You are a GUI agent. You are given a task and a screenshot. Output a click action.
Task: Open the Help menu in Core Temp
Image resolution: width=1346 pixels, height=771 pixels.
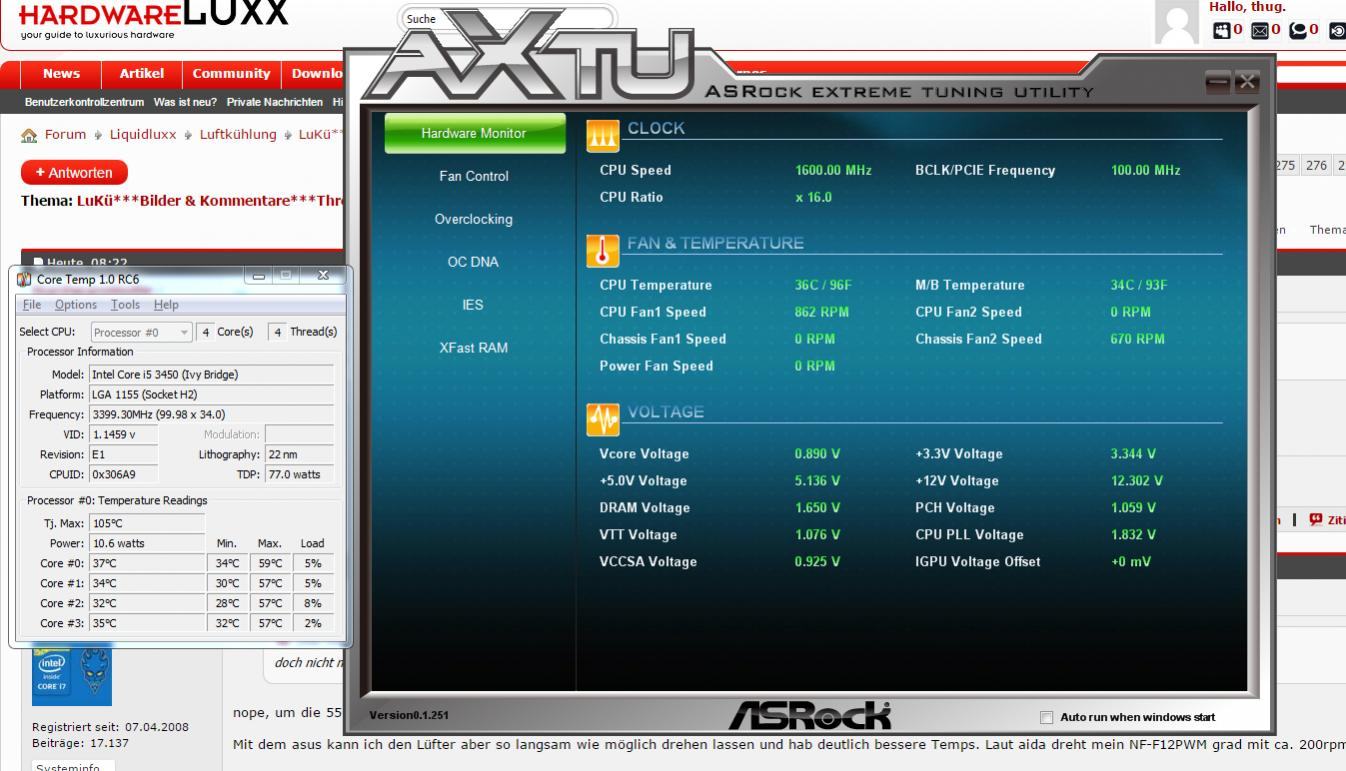click(166, 305)
